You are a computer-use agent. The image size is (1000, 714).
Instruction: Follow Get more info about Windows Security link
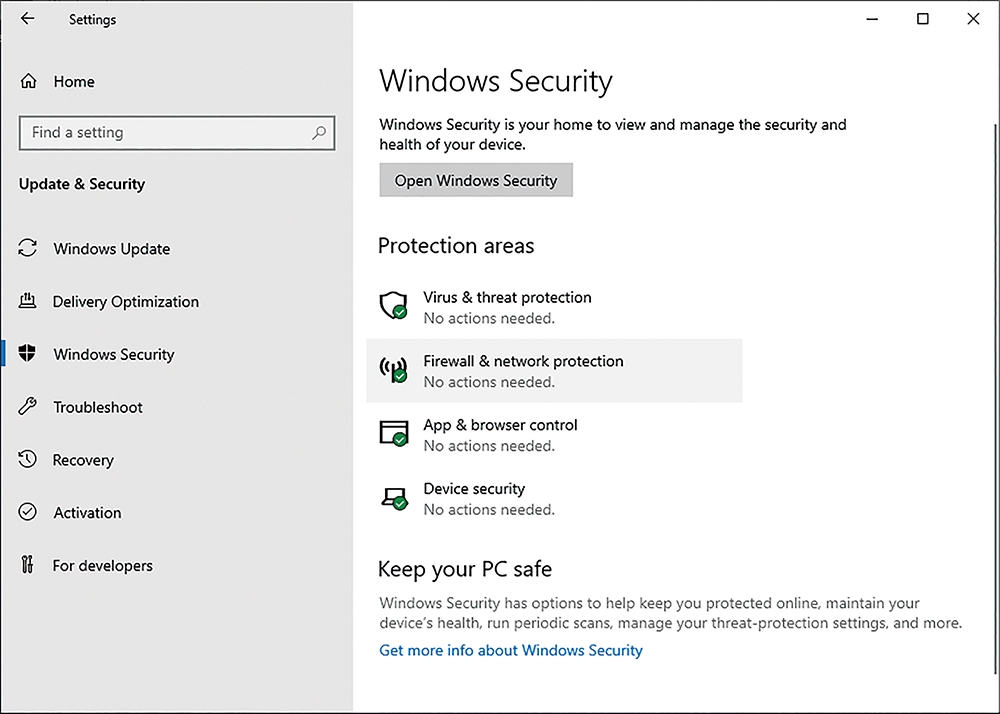(511, 650)
